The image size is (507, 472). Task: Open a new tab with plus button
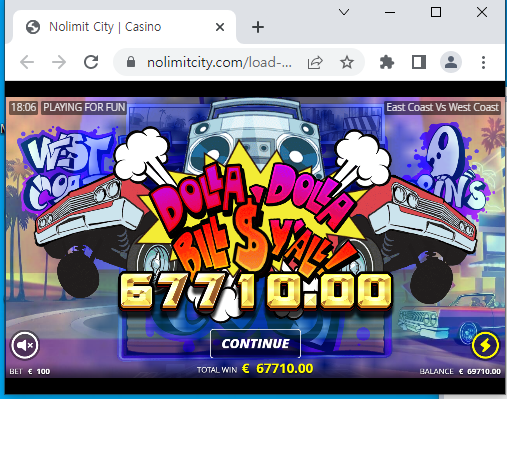258,27
